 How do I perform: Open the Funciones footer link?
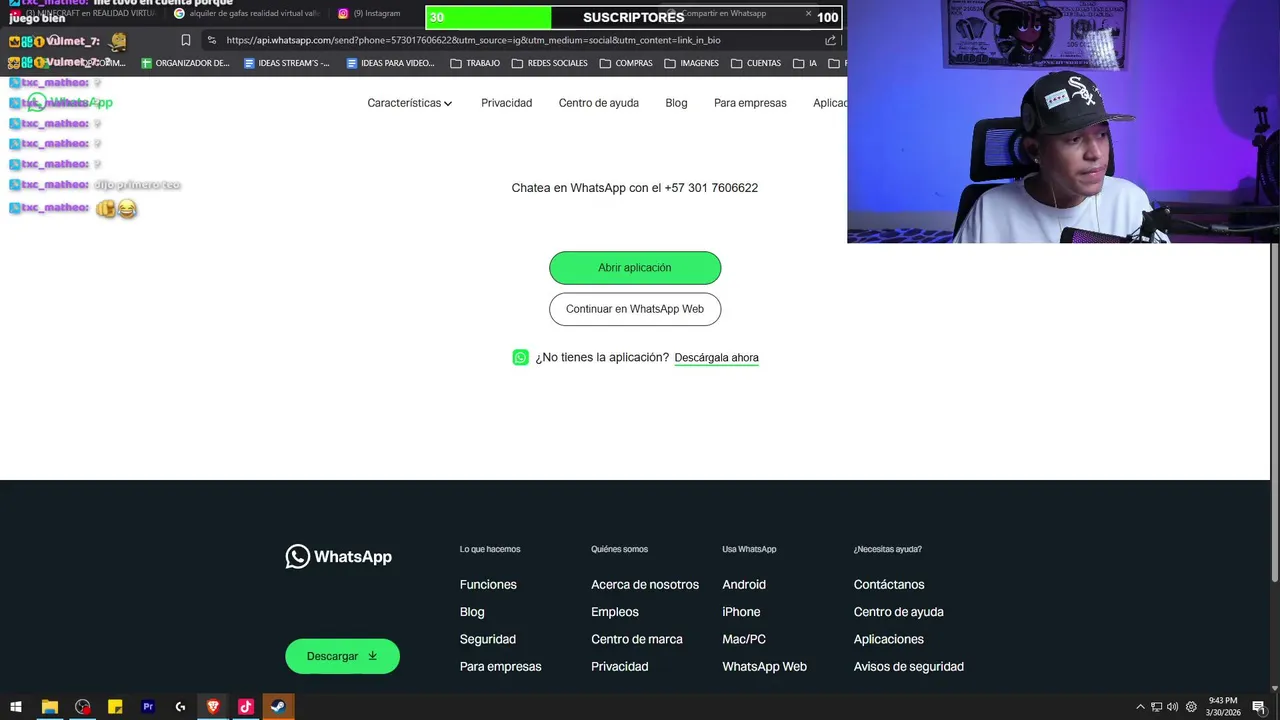point(488,585)
